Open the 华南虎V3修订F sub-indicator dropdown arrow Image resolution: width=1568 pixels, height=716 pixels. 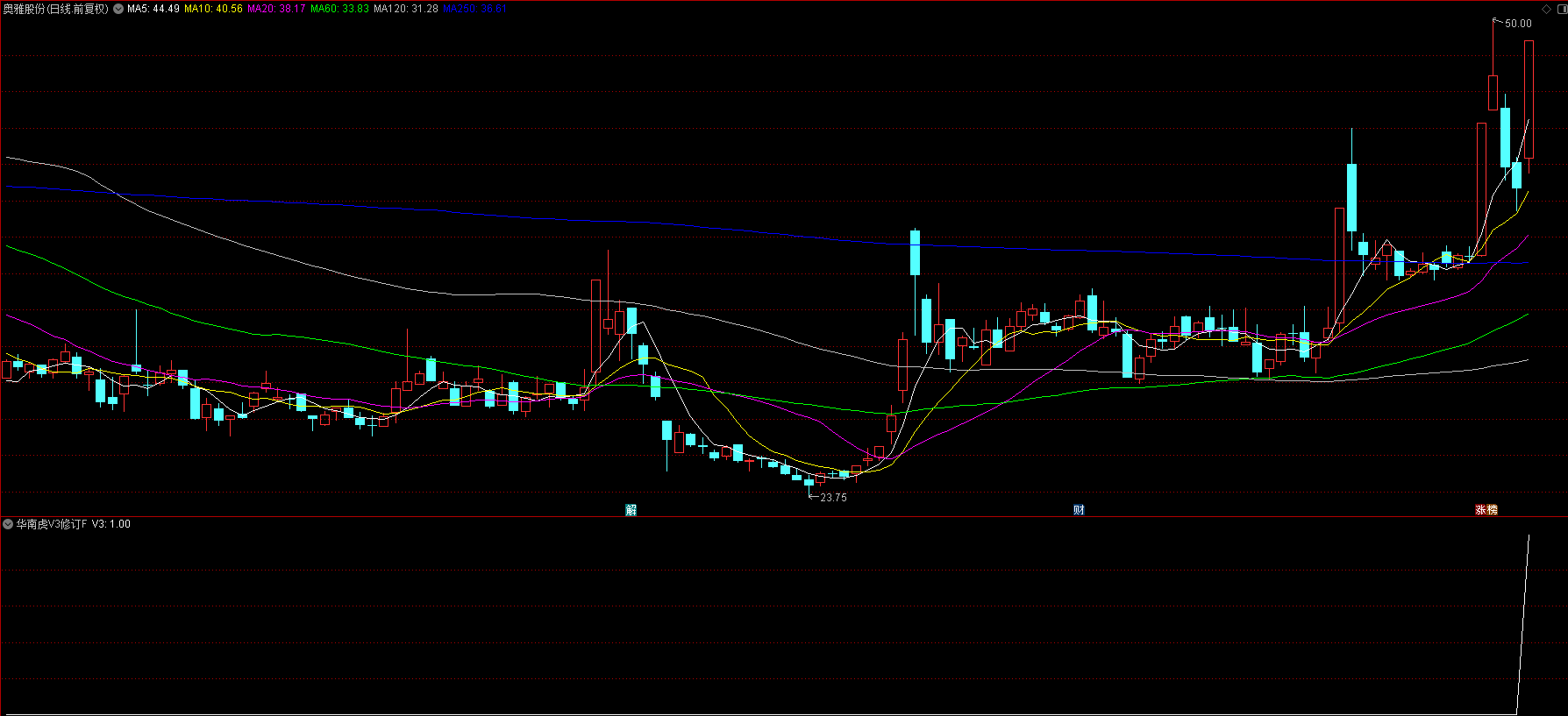click(8, 524)
